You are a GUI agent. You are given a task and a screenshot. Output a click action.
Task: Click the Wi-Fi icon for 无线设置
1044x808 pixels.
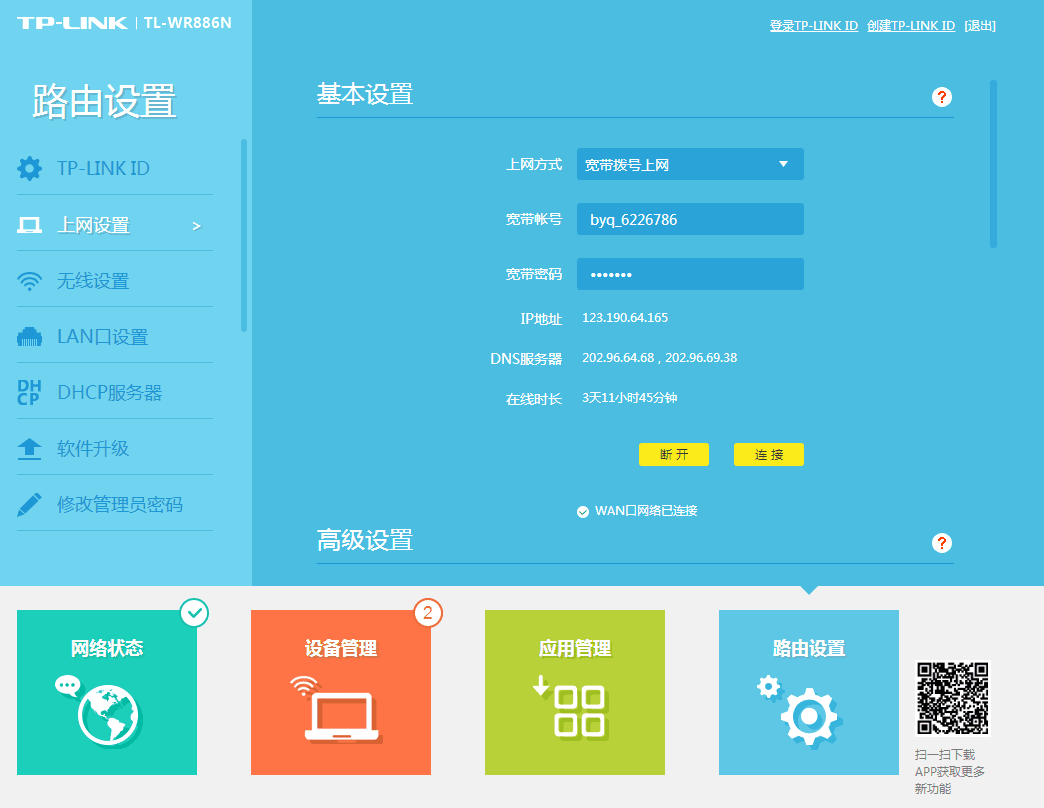point(30,281)
